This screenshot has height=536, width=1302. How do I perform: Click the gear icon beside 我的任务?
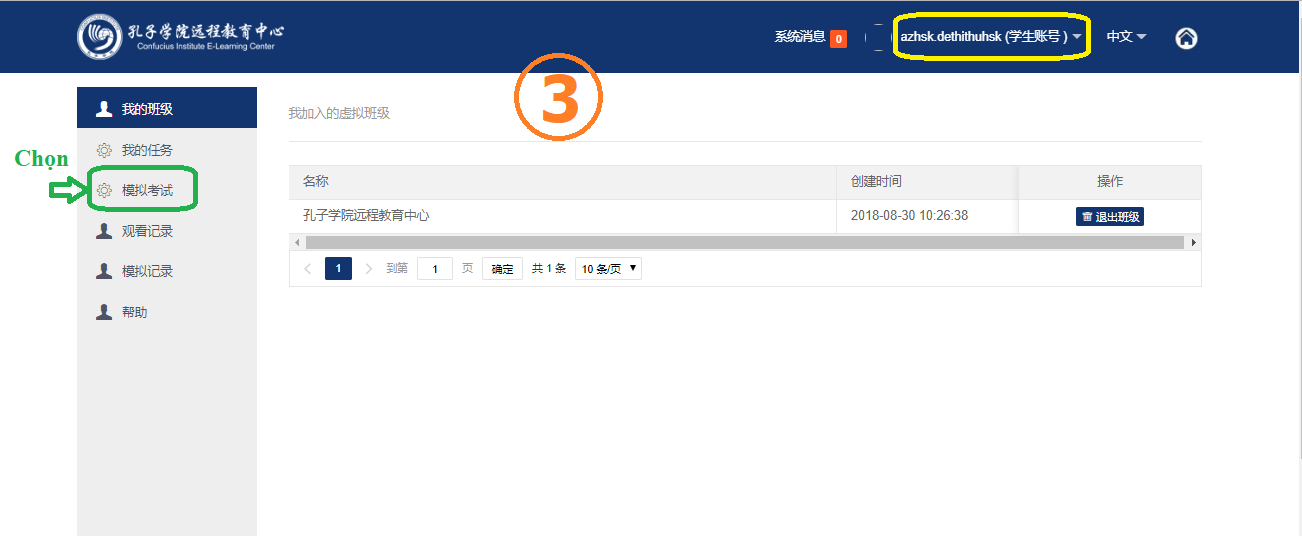pos(104,150)
